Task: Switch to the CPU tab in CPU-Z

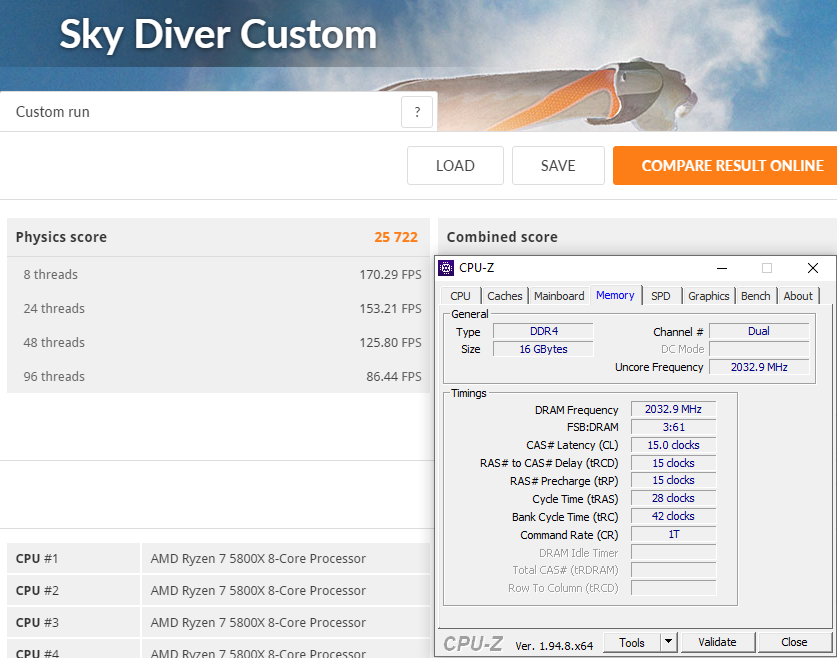Action: (460, 296)
